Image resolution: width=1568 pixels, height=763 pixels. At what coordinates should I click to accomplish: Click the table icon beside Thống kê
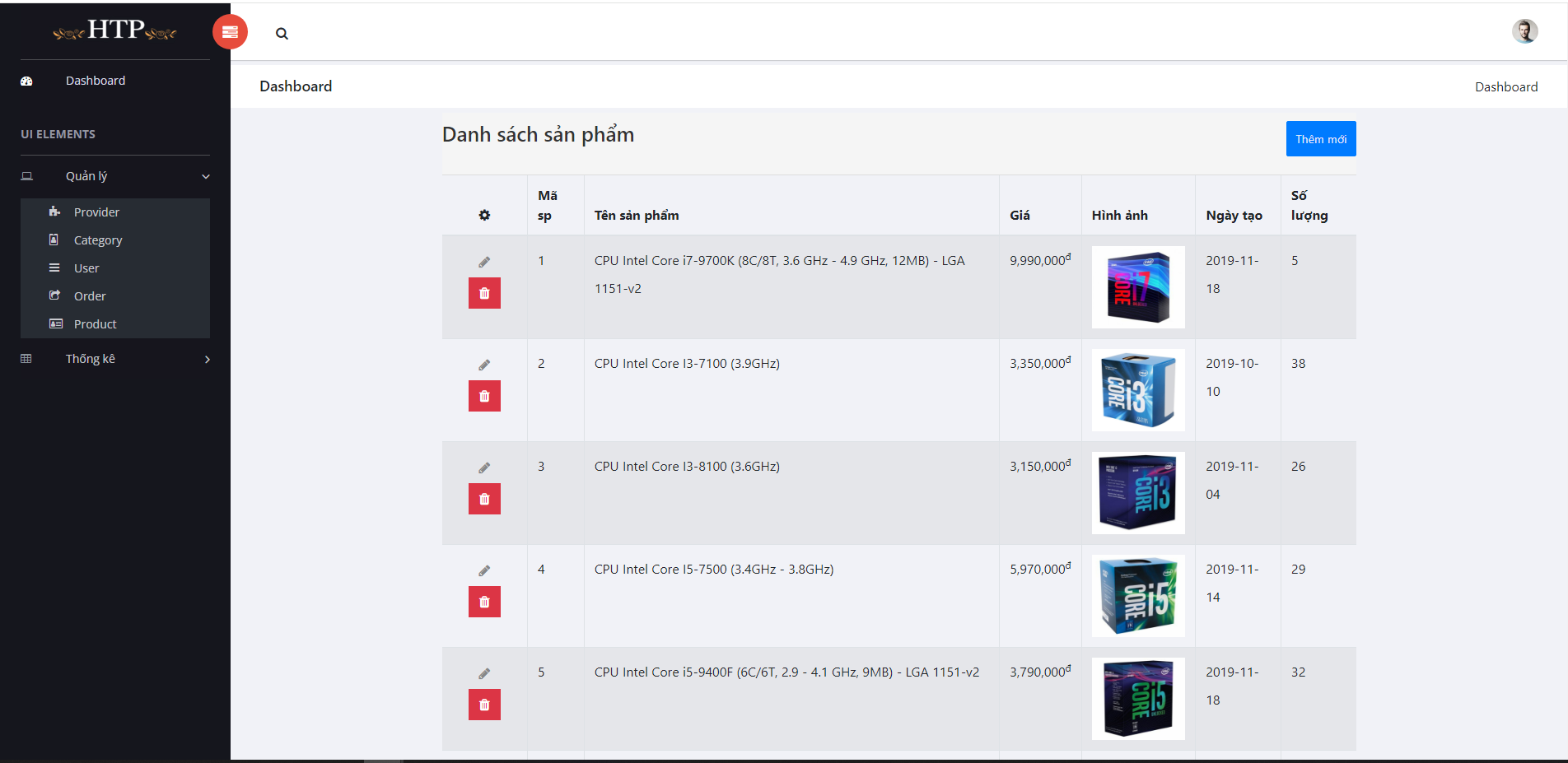[26, 359]
